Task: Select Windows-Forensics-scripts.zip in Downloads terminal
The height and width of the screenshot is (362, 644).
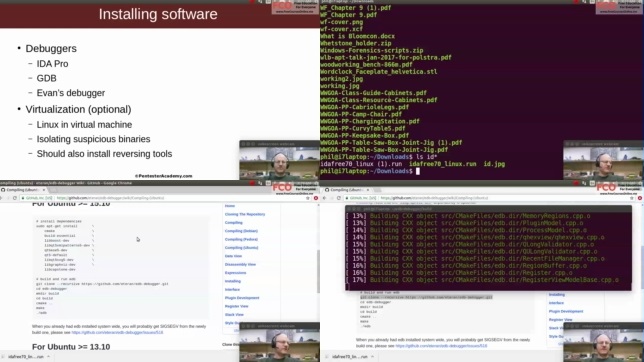Action: pyautogui.click(x=372, y=50)
